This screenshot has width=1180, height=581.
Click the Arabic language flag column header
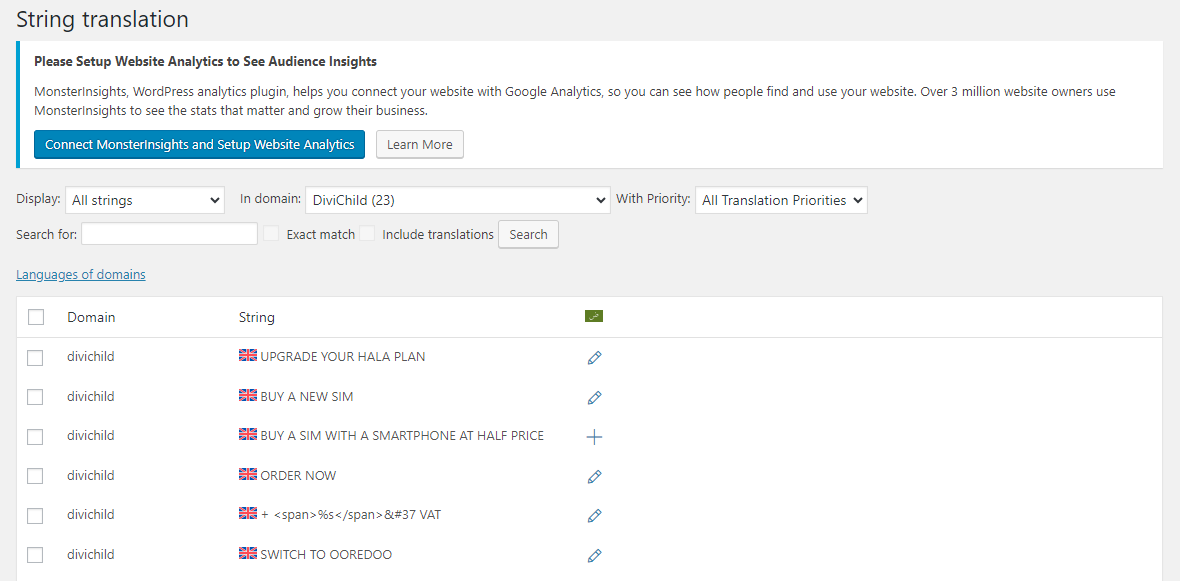pos(594,317)
